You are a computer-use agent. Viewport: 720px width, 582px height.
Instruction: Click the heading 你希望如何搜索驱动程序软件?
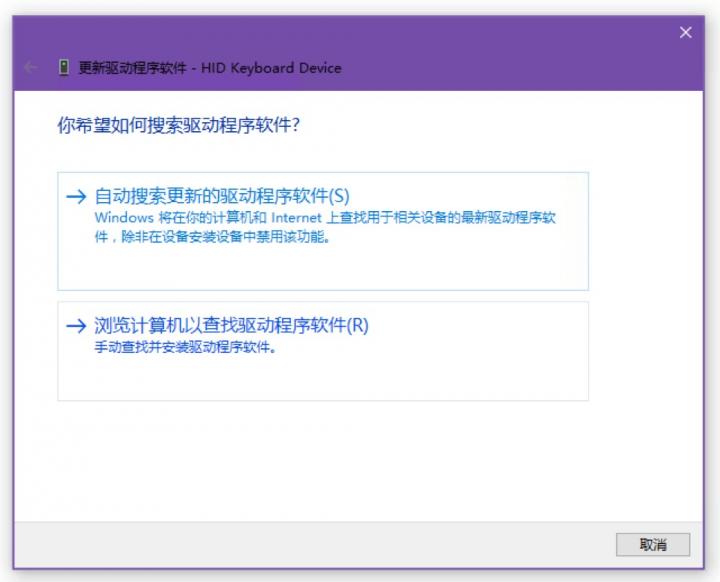(x=179, y=125)
